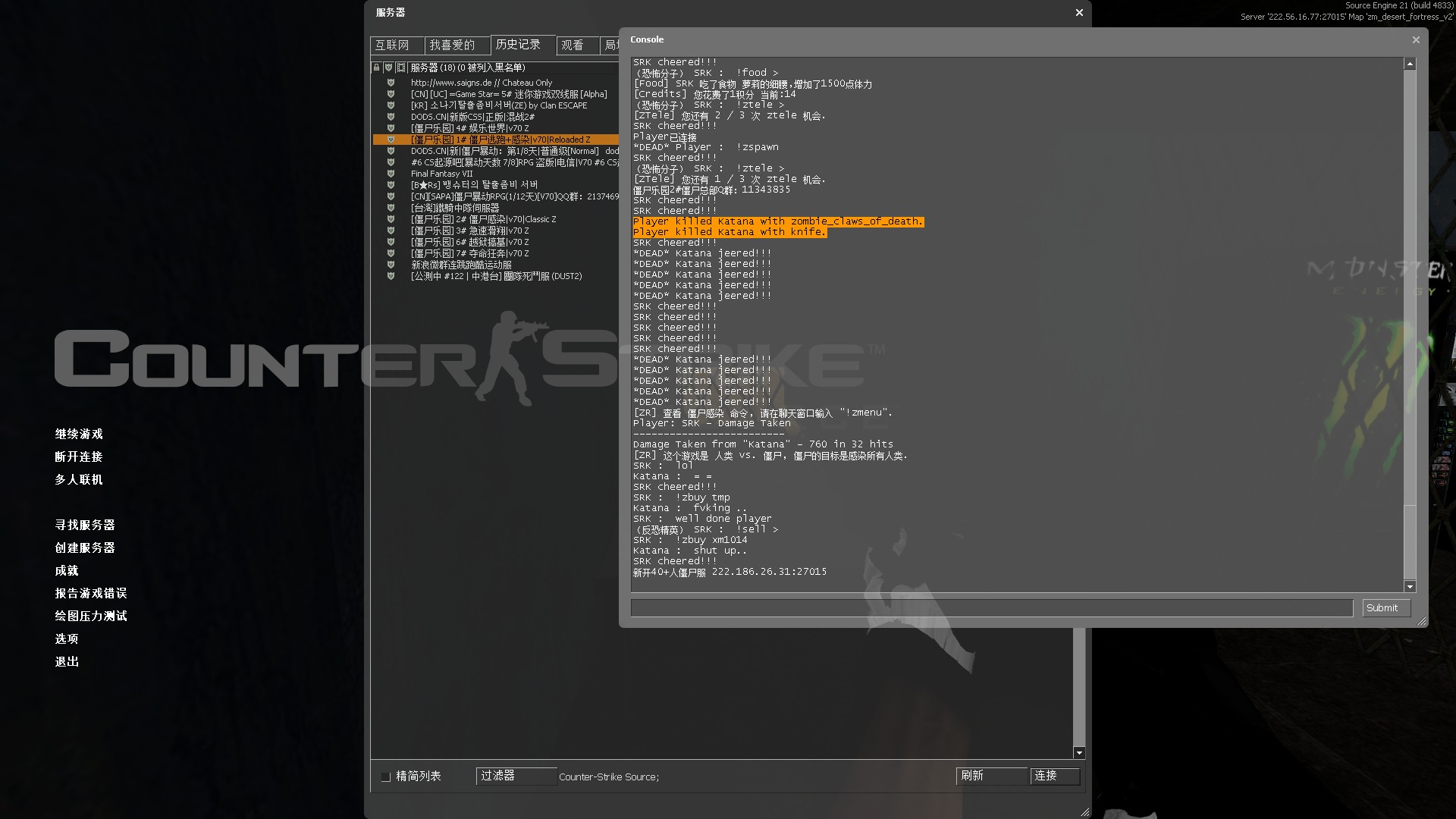
Task: Select the '公测中 #122' DUST2 server row
Action: (496, 276)
